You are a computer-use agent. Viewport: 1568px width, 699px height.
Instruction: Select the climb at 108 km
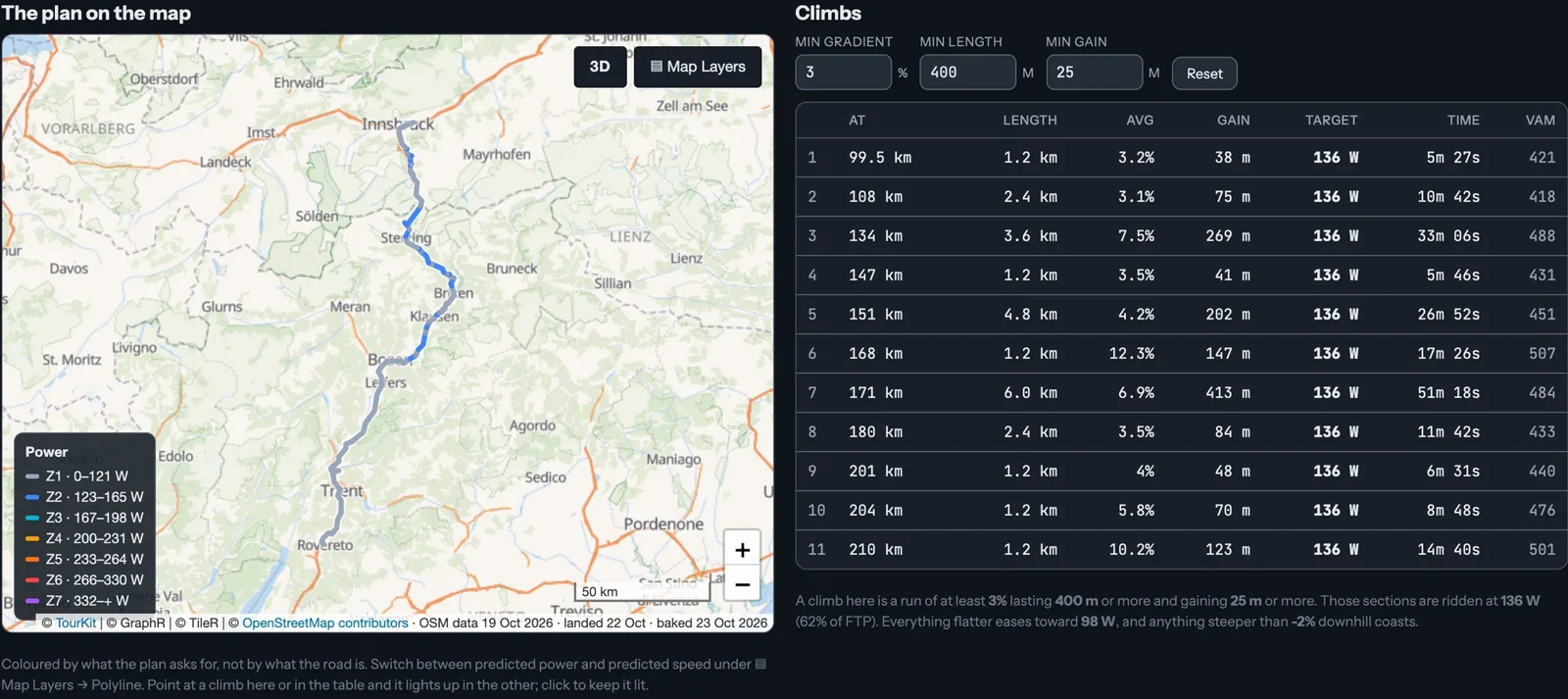[1181, 197]
